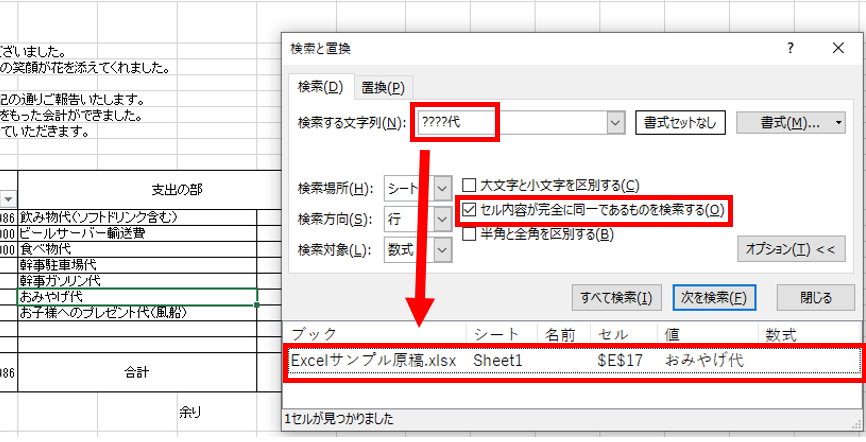The image size is (866, 442).
Task: Click the 閉じる button
Action: (x=815, y=297)
